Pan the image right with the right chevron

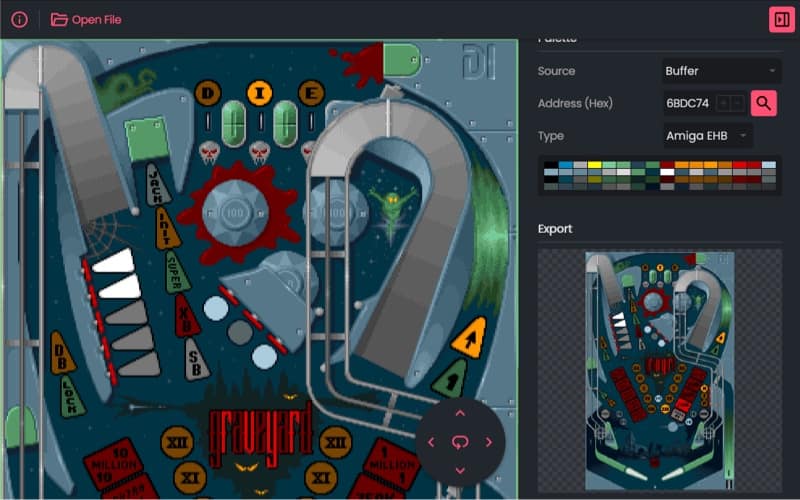(x=489, y=442)
